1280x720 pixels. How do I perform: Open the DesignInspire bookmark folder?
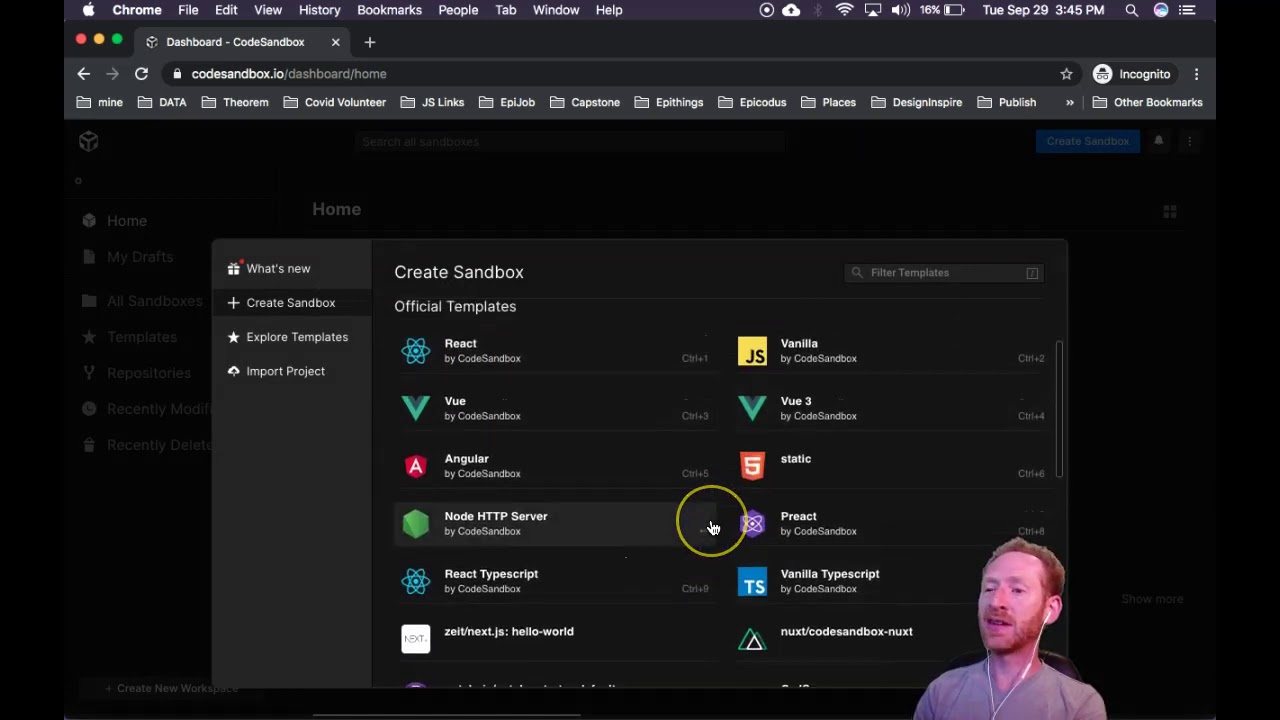[916, 102]
